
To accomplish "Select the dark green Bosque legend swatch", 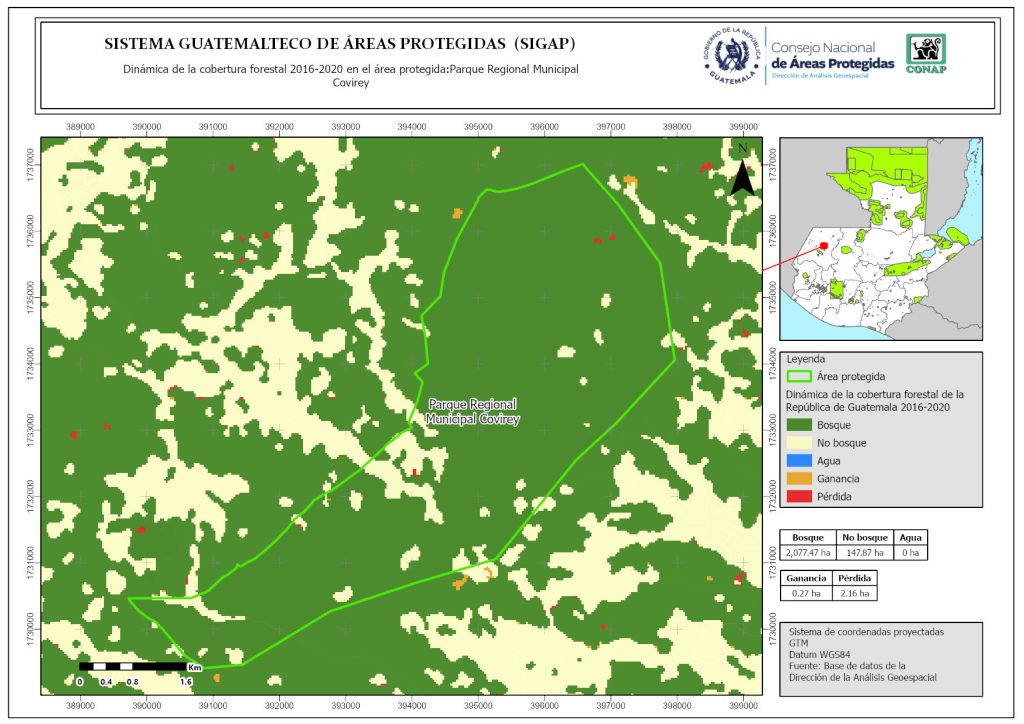I will [x=799, y=425].
